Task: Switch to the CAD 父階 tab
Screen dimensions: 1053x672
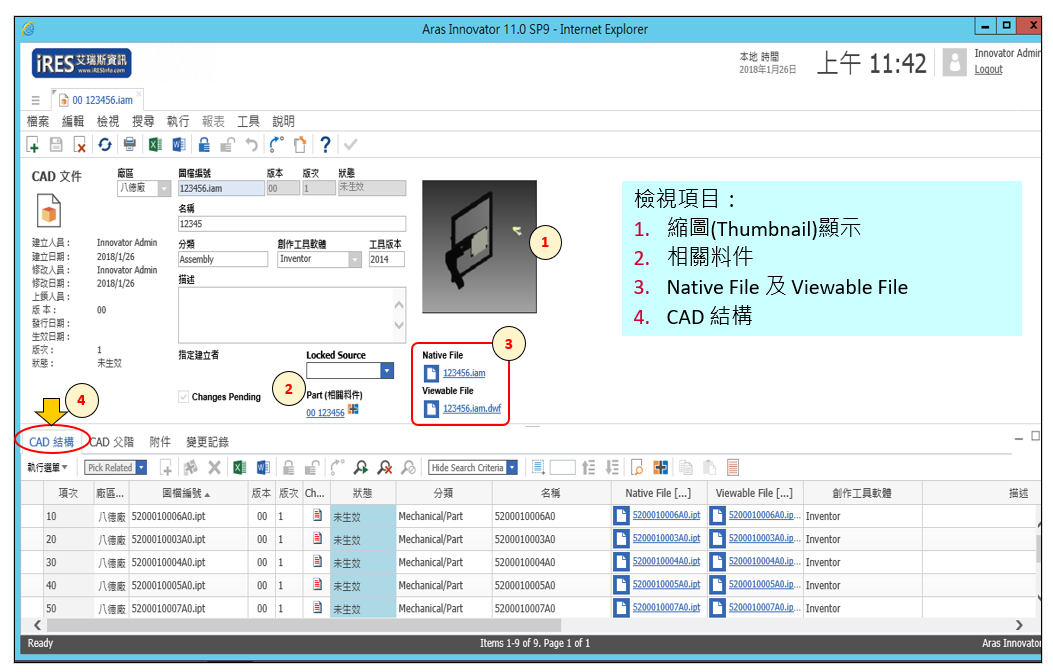Action: point(111,442)
